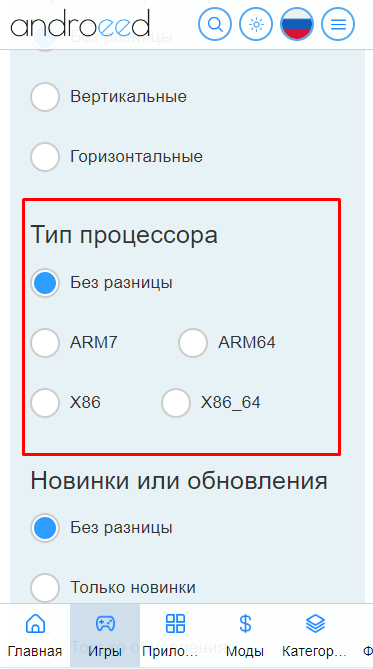Toggle the light theme sun icon

tap(256, 24)
